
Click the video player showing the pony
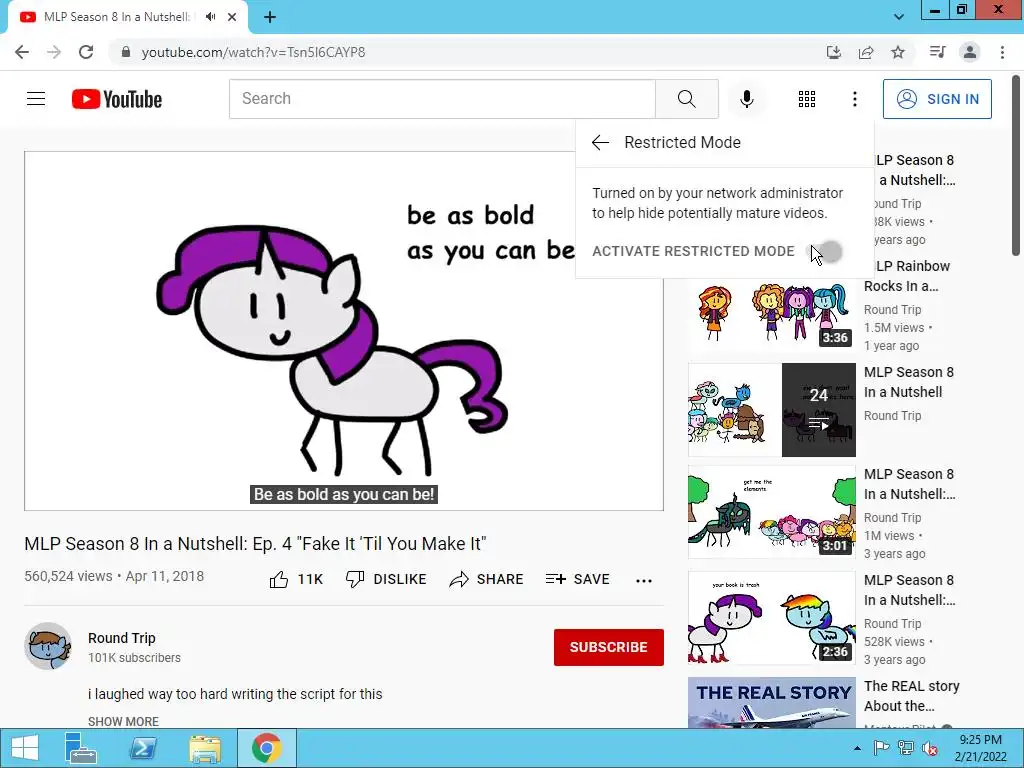tap(344, 331)
